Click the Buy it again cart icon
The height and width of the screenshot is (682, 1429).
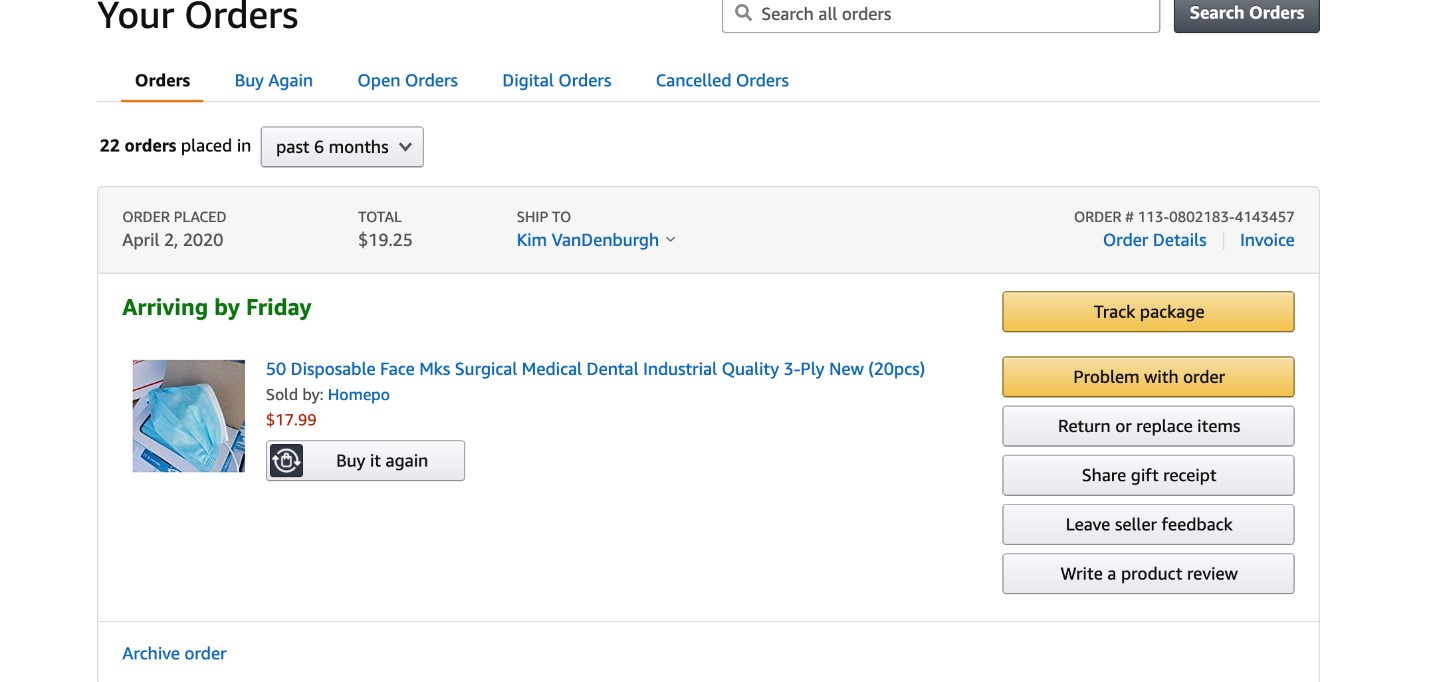coord(287,461)
